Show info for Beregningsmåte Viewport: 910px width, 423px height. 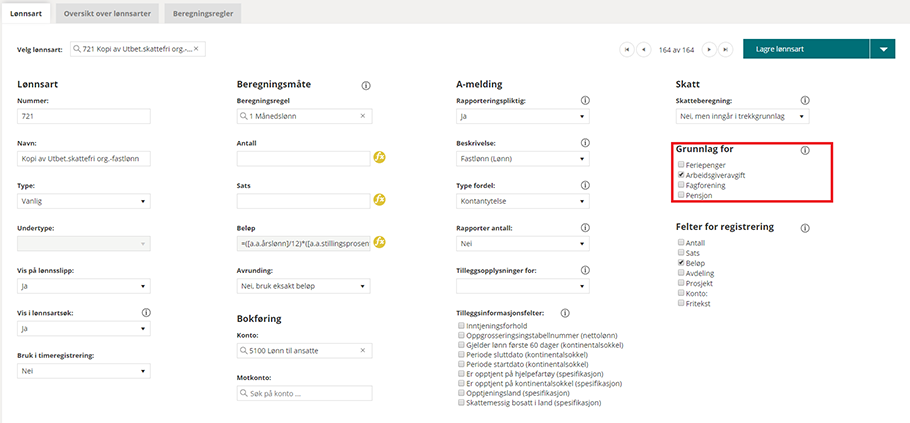(x=366, y=85)
